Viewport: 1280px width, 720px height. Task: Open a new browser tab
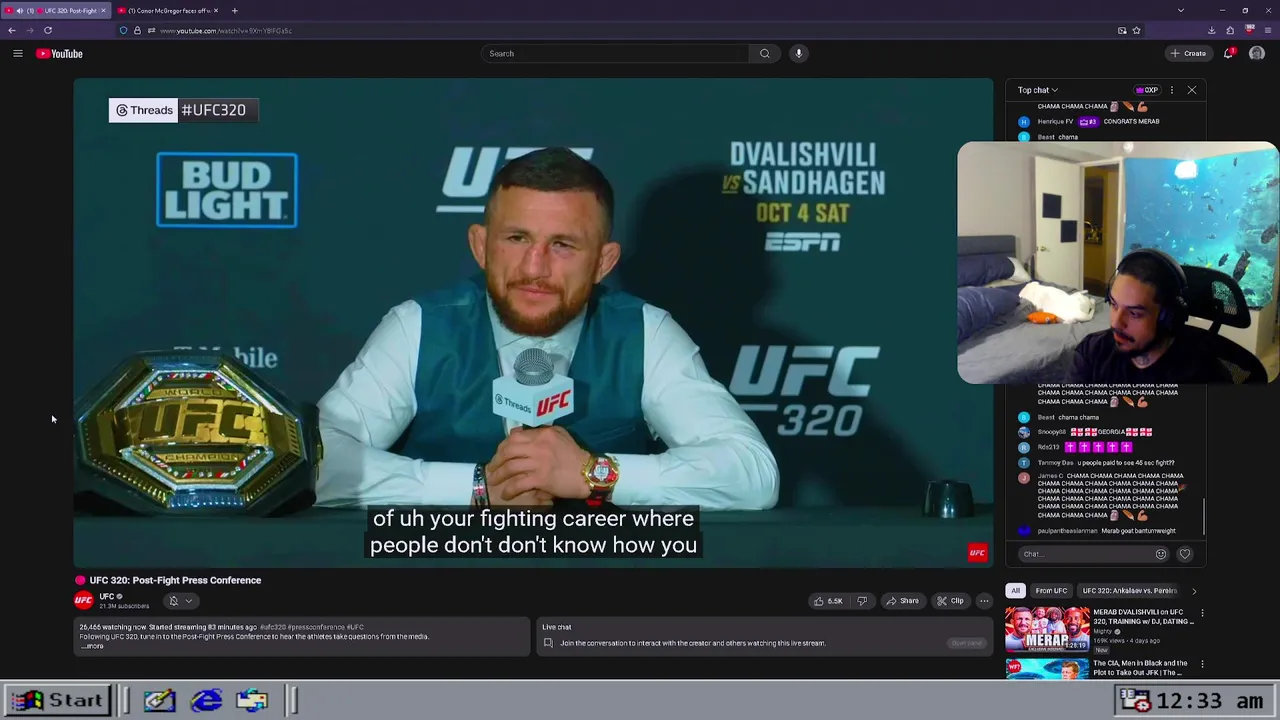click(x=234, y=10)
